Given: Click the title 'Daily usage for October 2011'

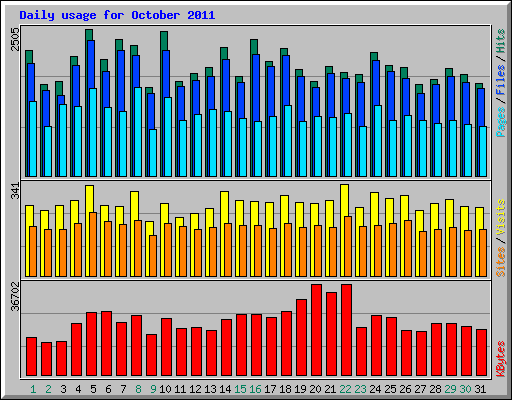Looking at the screenshot, I should pos(117,15).
